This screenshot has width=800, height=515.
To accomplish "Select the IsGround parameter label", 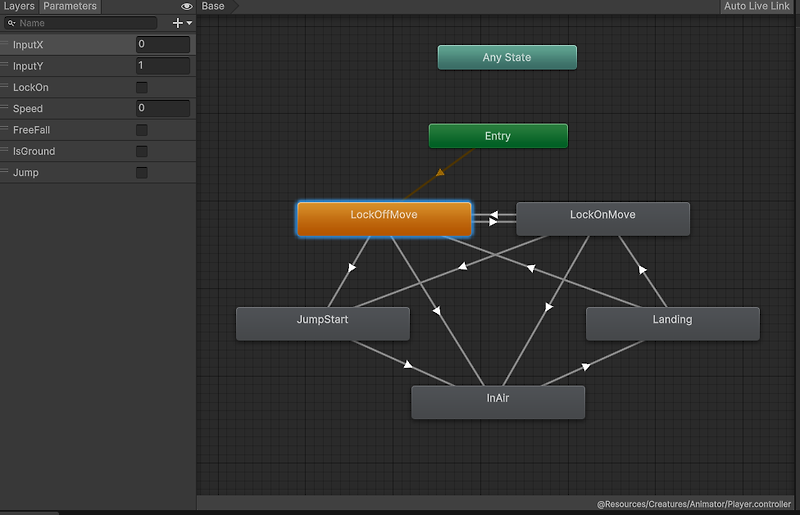I will tap(34, 152).
